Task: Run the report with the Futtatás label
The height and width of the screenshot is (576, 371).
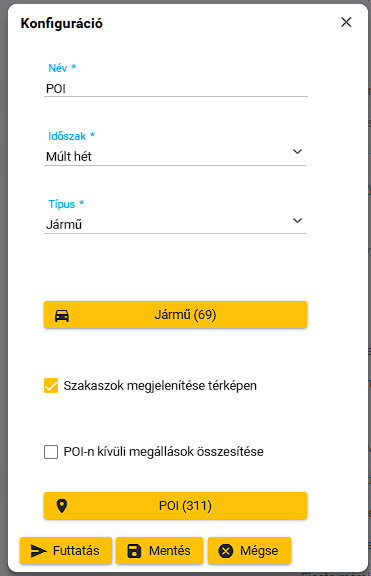Action: [x=76, y=551]
